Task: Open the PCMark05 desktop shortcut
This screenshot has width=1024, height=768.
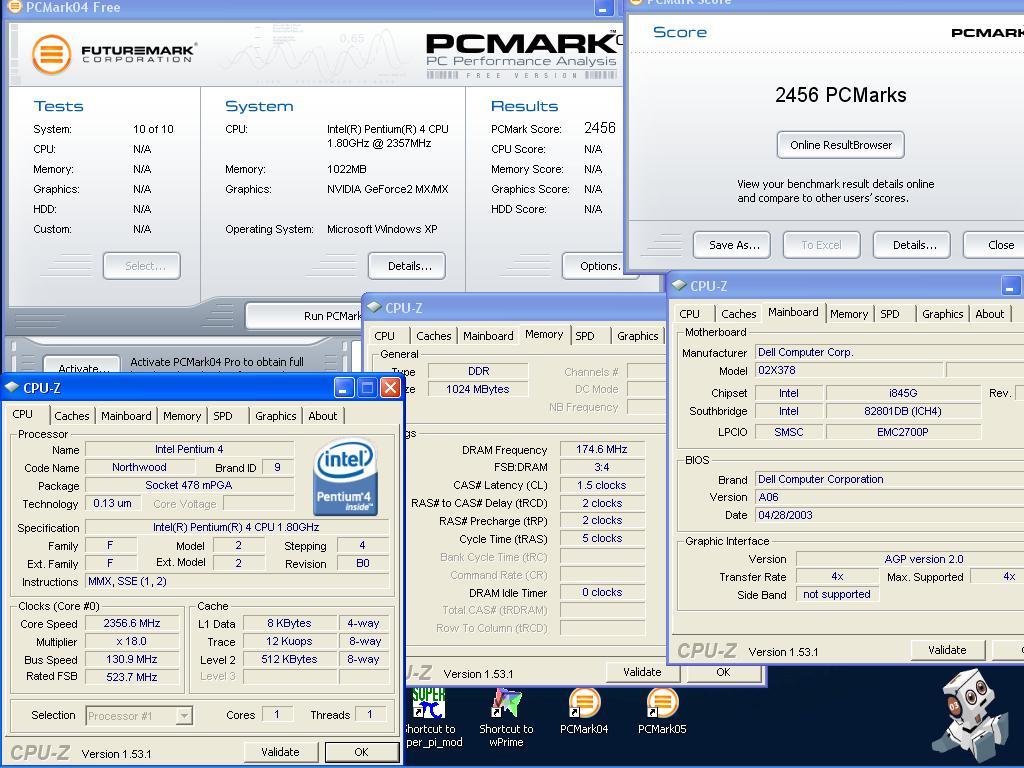Action: [662, 711]
